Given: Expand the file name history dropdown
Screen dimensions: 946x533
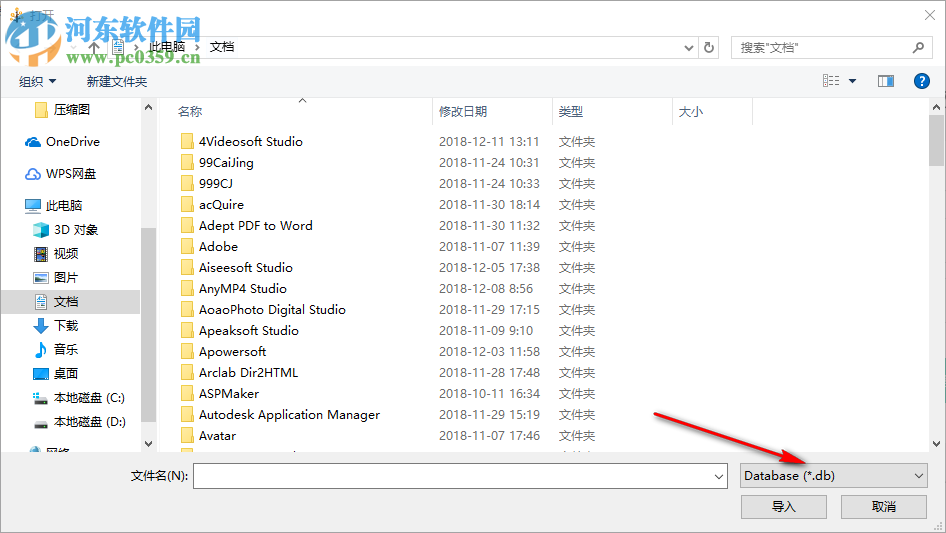Looking at the screenshot, I should point(719,477).
